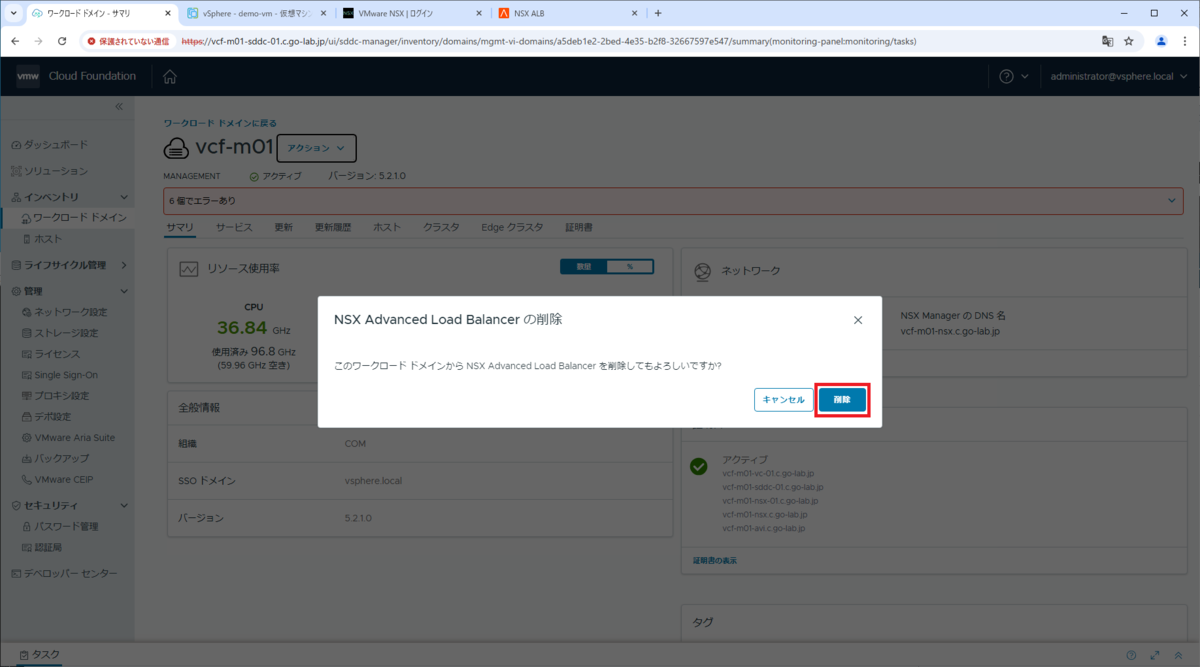Cancel the deletion via キャンセル button

[784, 400]
